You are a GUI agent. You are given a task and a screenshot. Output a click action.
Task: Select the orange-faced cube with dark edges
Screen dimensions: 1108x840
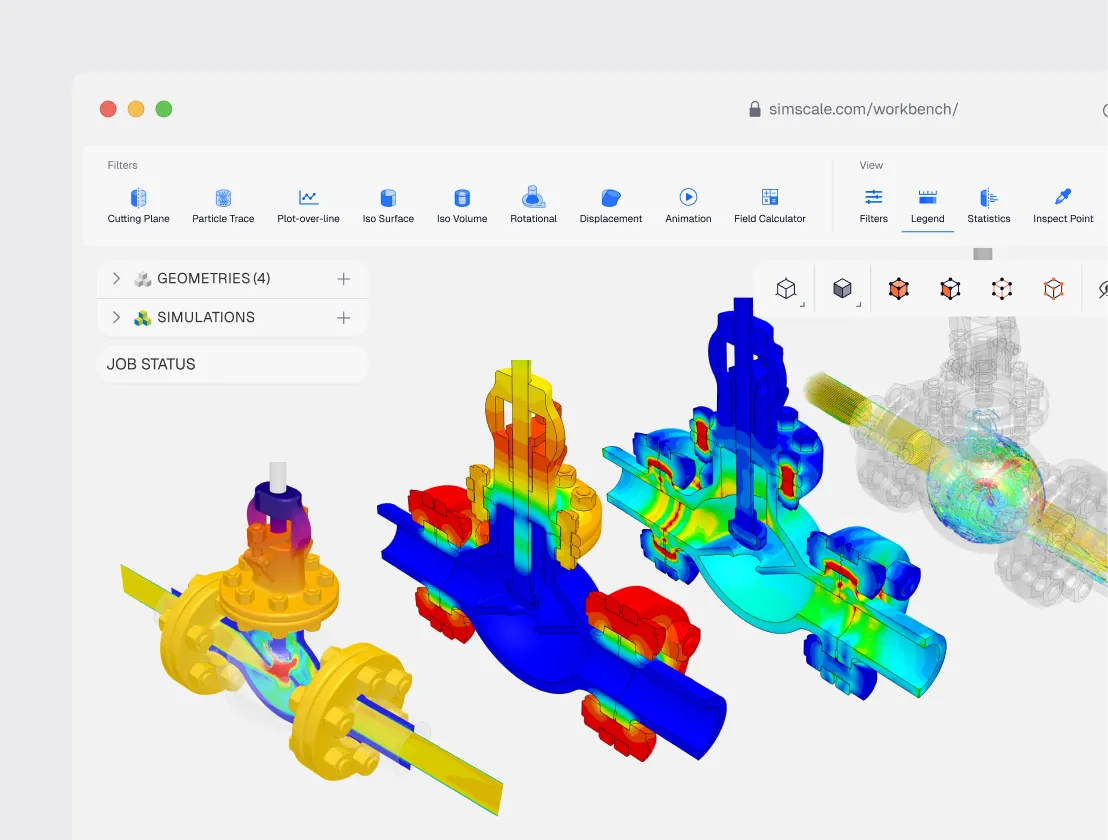click(950, 289)
